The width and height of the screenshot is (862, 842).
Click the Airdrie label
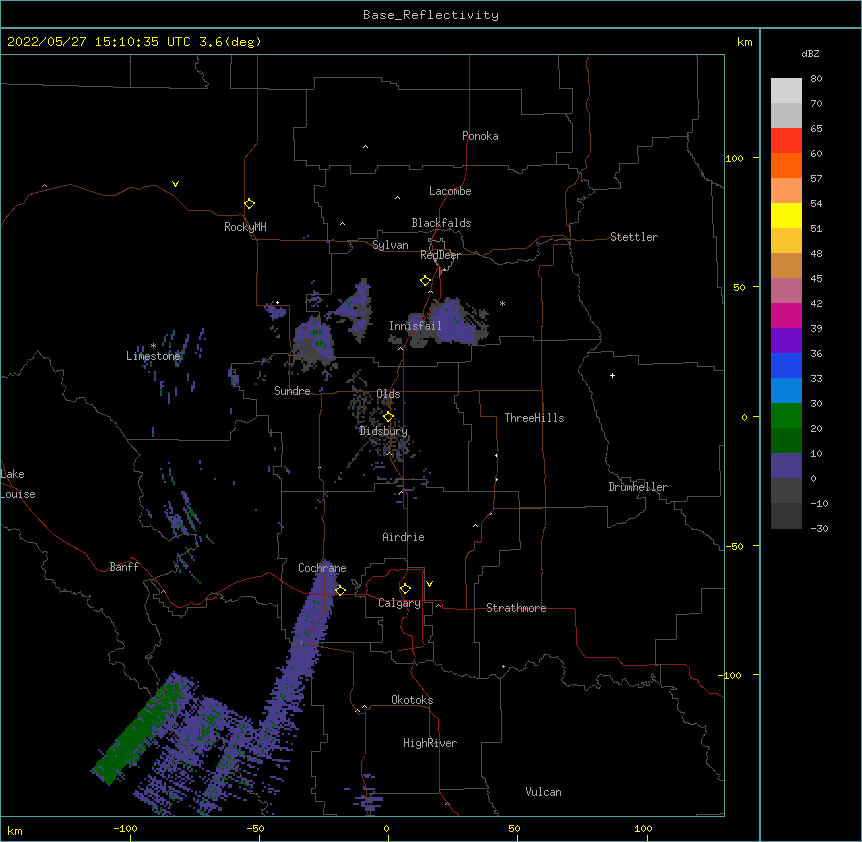click(403, 537)
